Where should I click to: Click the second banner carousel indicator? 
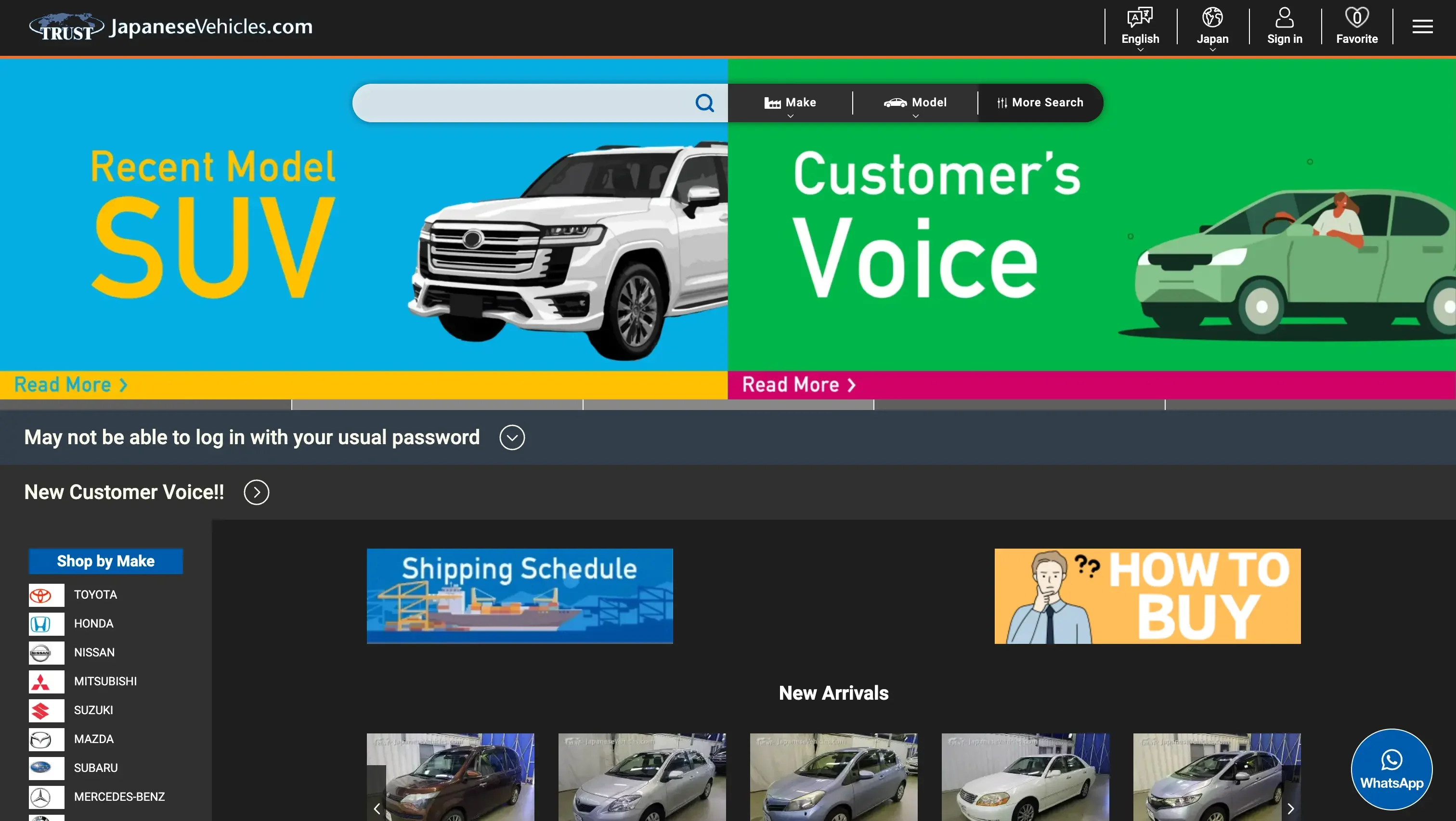(x=436, y=405)
